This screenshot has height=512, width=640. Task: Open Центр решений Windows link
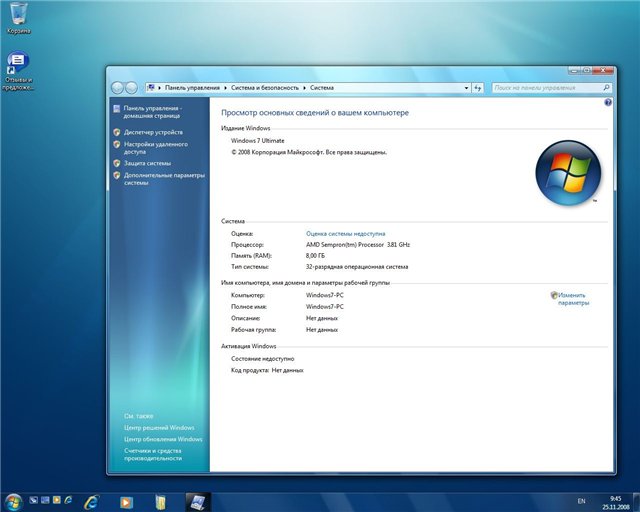[x=159, y=428]
